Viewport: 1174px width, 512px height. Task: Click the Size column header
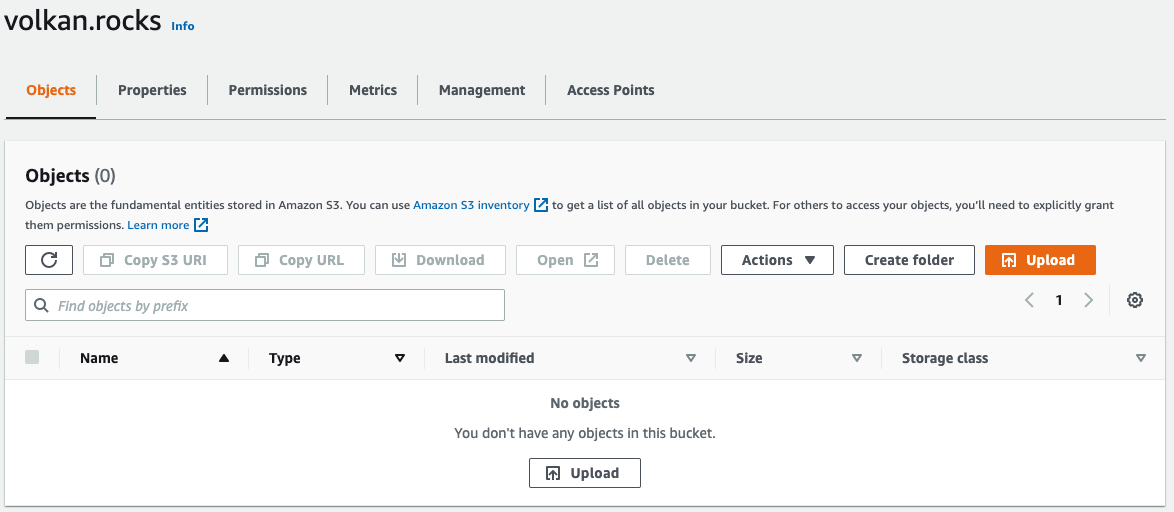[749, 358]
